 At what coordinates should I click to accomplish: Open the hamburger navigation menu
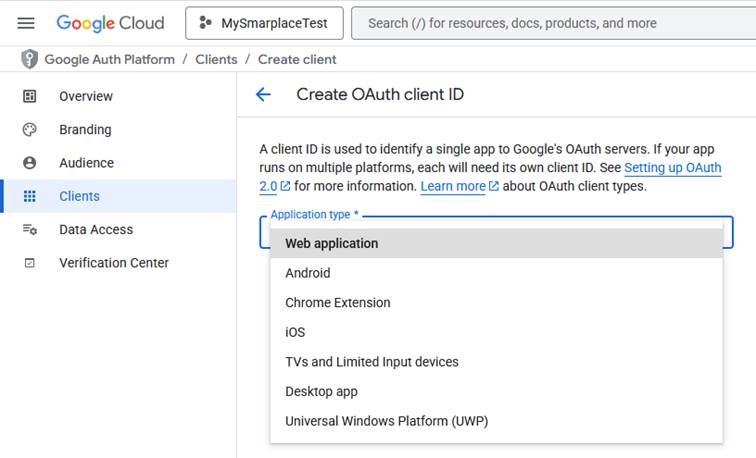tap(26, 23)
